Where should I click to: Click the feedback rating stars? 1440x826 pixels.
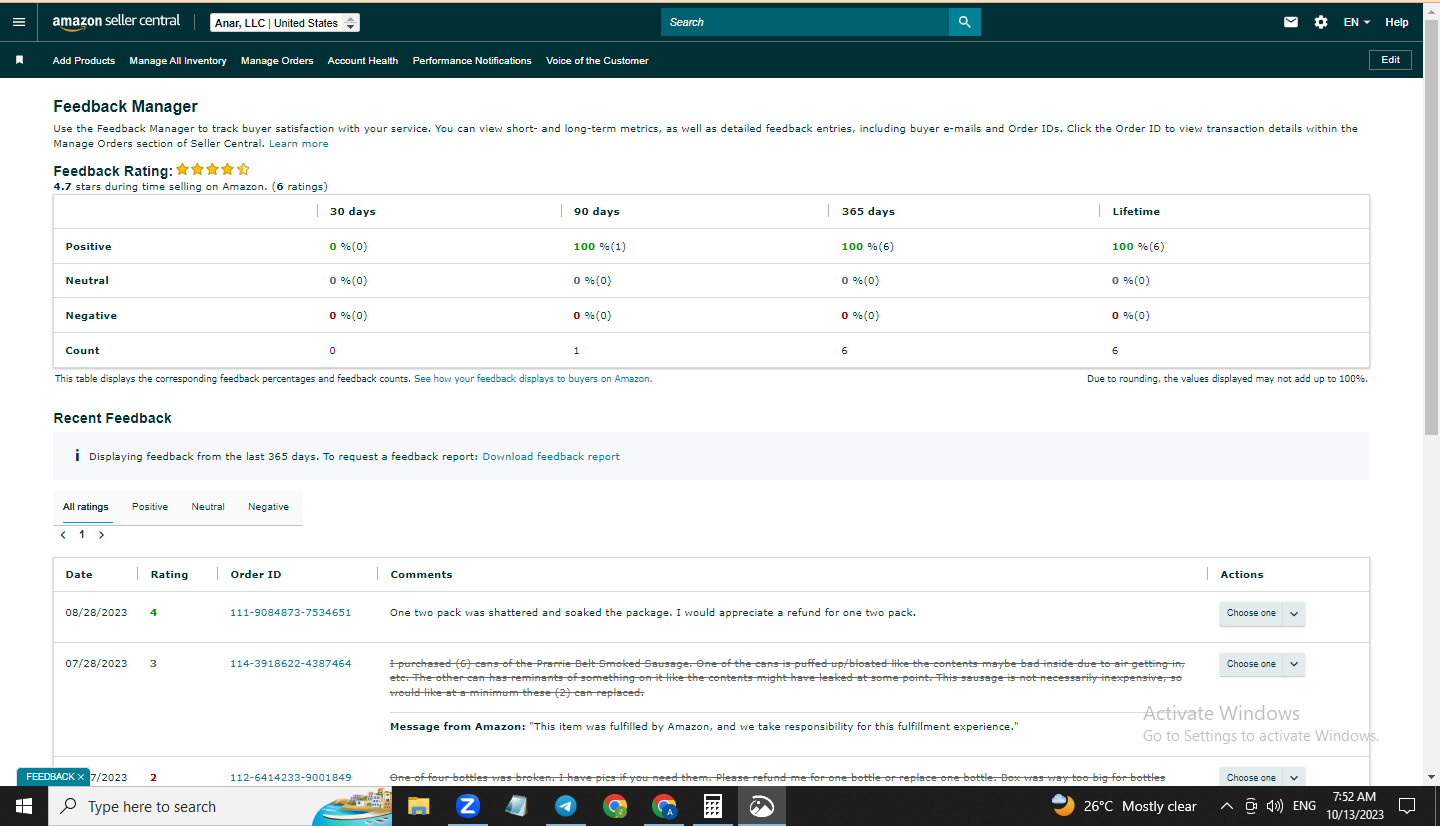coord(213,170)
